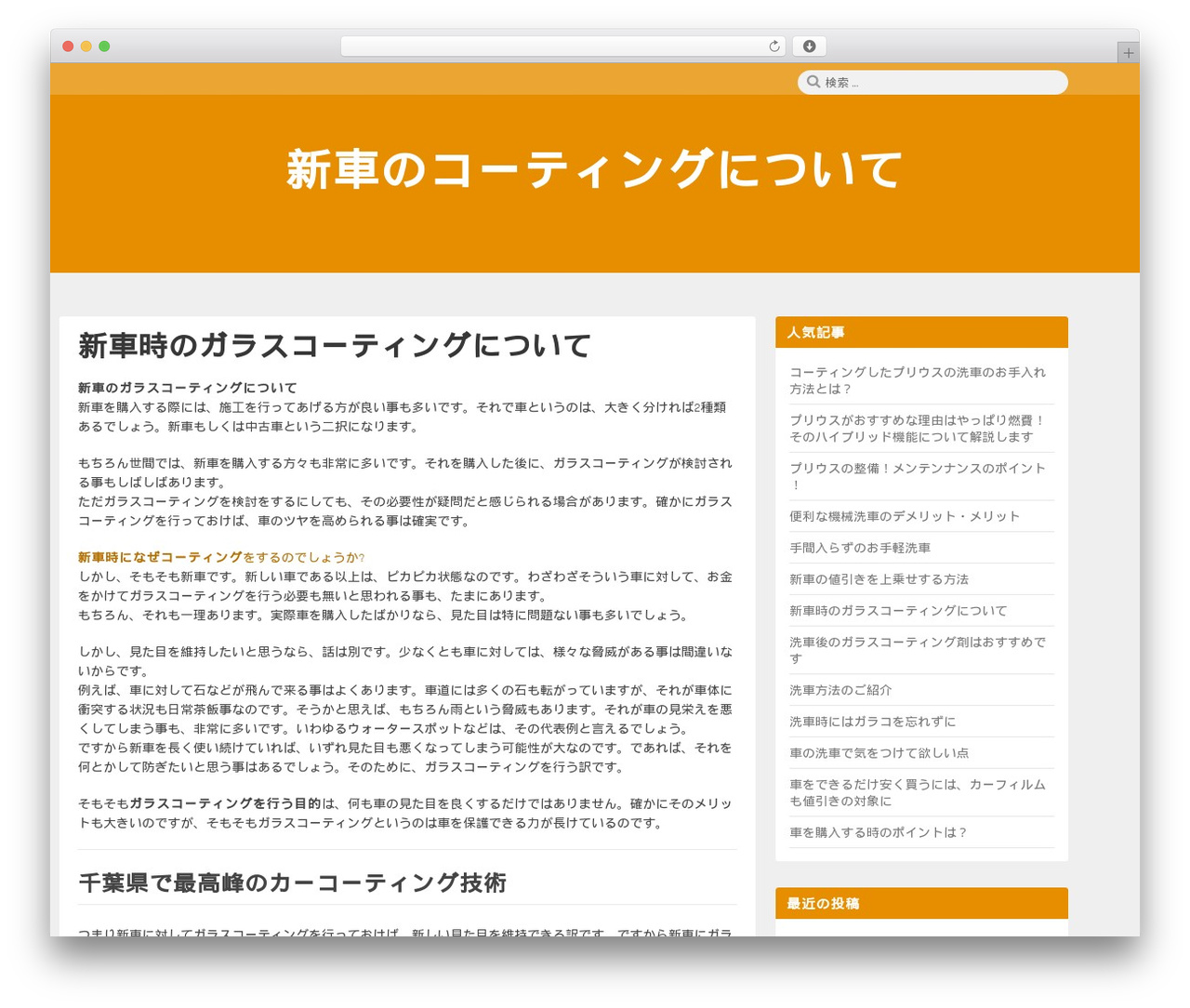Open link 洗車後のガラスコーティング剤はおすすめです
Viewport: 1190px width, 1008px height.
click(918, 650)
